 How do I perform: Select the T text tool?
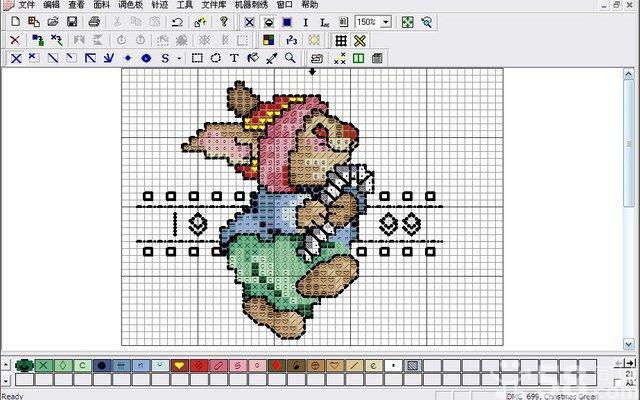(x=234, y=58)
